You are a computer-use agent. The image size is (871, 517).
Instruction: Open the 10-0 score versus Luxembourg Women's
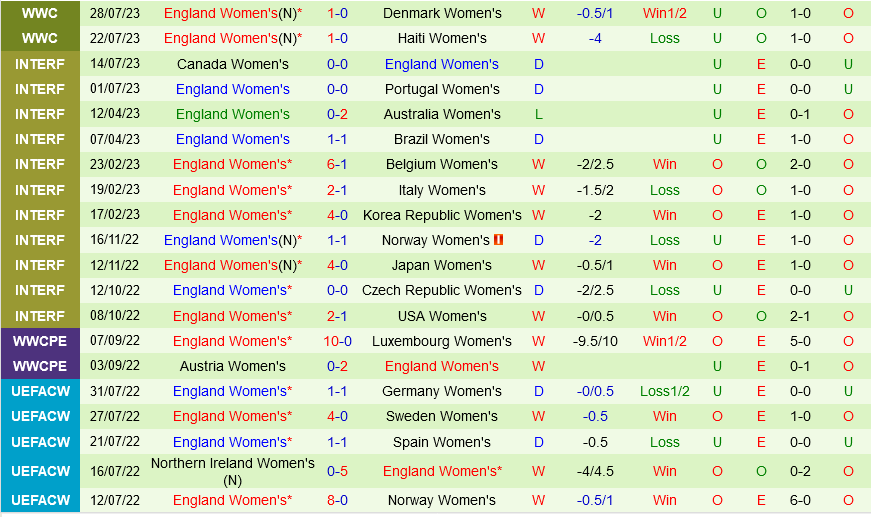337,341
